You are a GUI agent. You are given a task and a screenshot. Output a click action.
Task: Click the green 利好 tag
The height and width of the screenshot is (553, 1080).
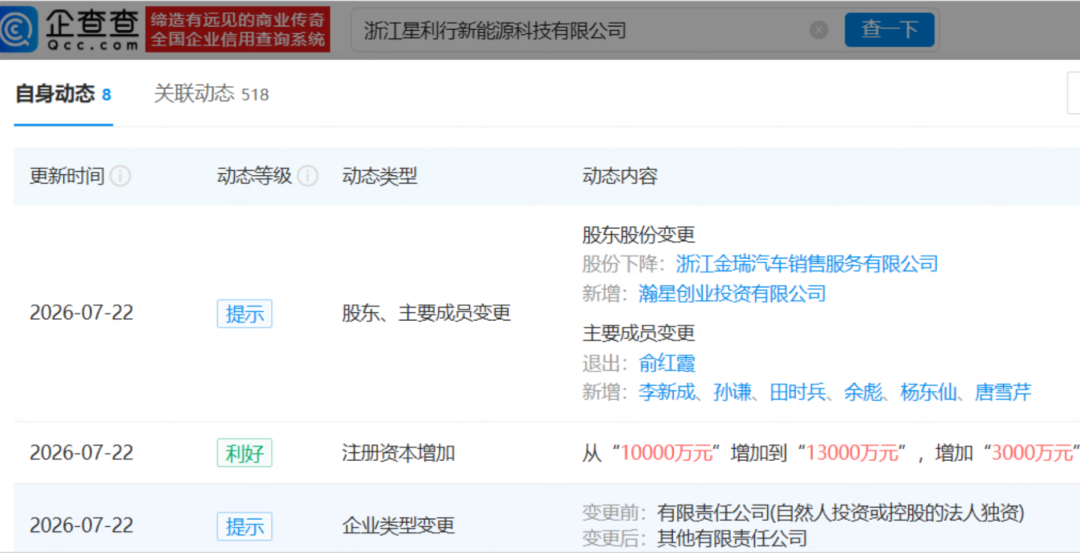click(245, 452)
